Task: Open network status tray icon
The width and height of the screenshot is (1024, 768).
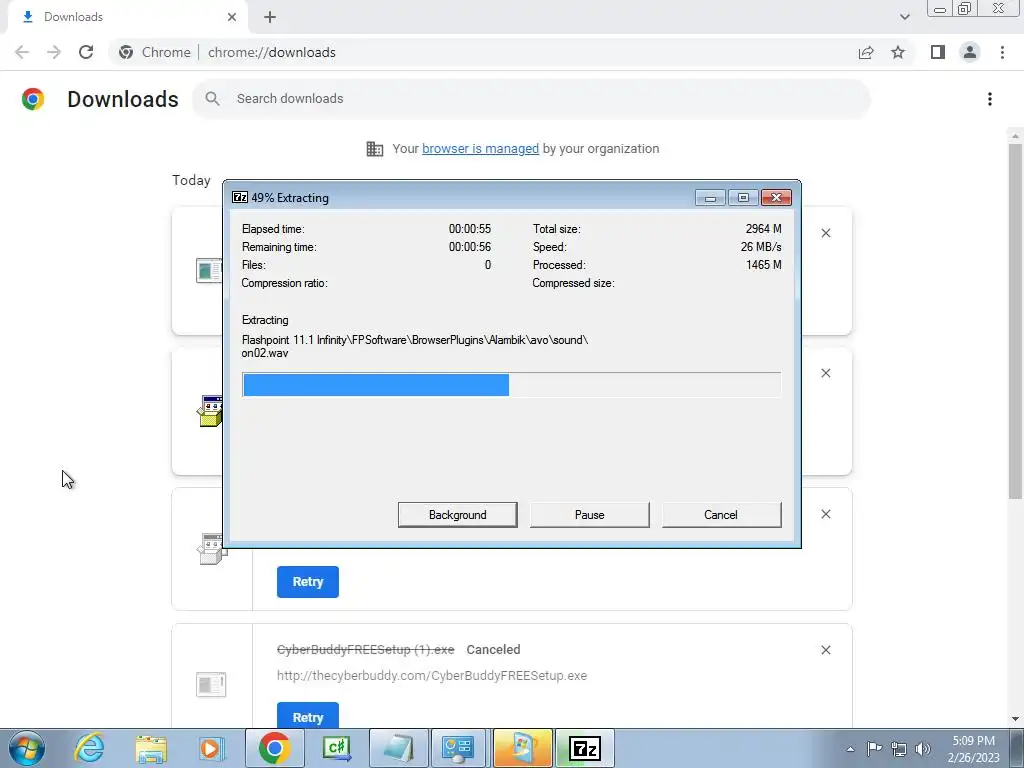Action: (x=899, y=749)
